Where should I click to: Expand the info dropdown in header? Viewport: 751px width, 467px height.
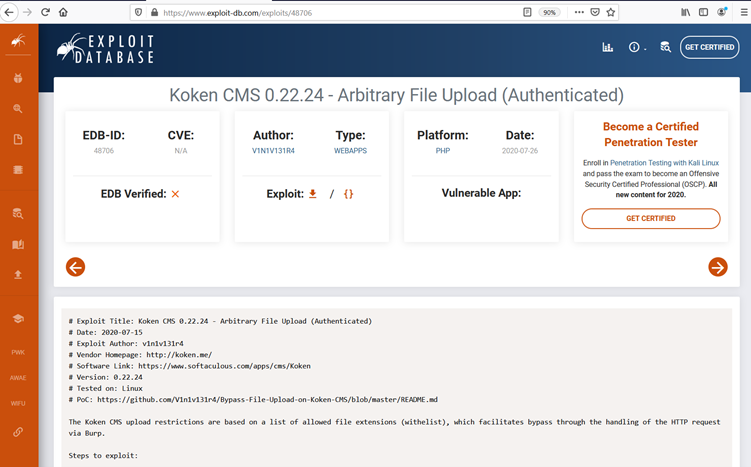[x=636, y=47]
